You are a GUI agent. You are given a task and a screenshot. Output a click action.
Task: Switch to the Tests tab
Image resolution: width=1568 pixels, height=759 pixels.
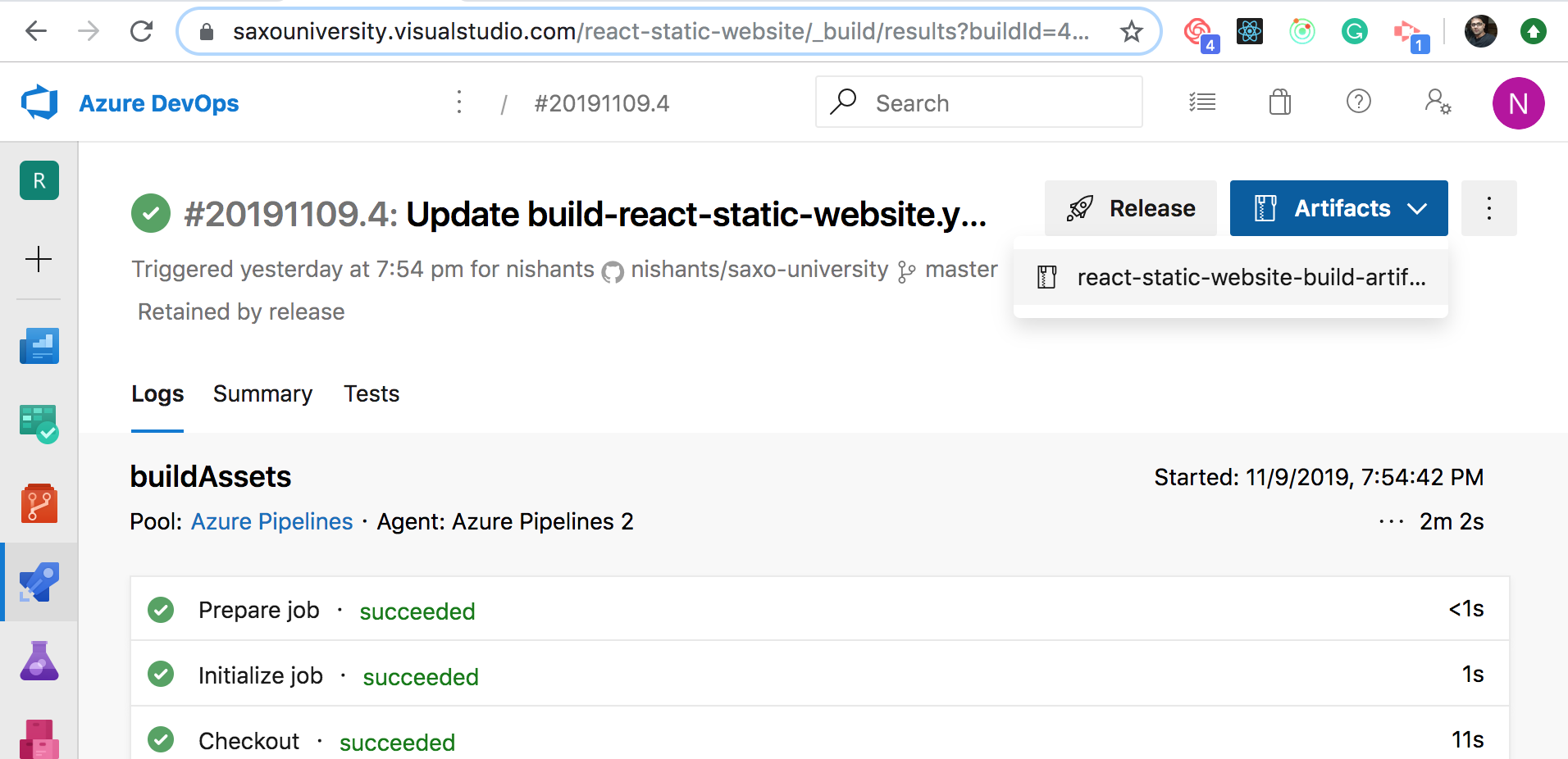371,394
